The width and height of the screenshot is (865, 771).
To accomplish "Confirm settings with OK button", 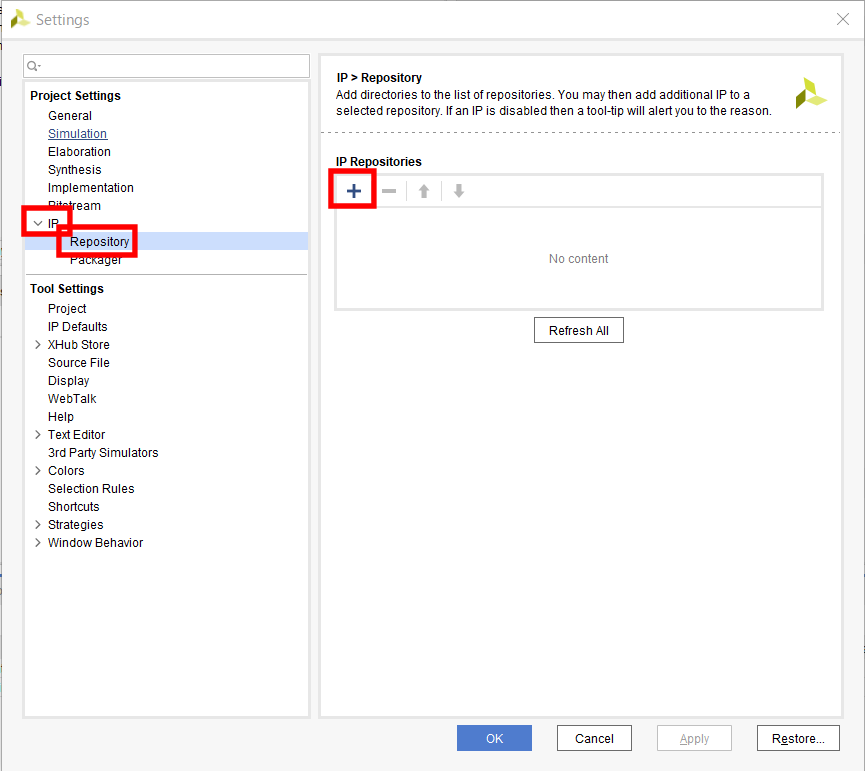I will tap(494, 738).
